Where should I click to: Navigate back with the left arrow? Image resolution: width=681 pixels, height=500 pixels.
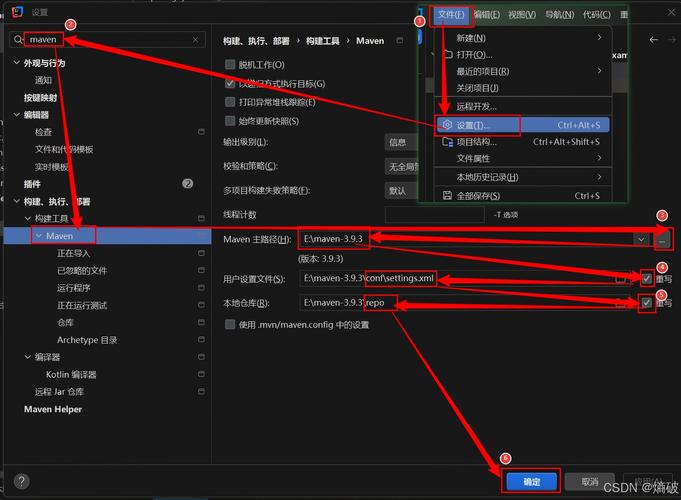654,40
